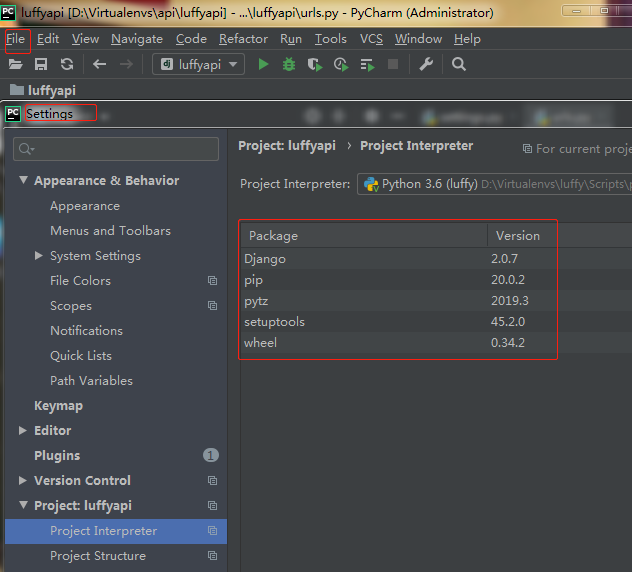This screenshot has width=632, height=572.
Task: Open Search Everywhere magnifier icon
Action: point(459,64)
